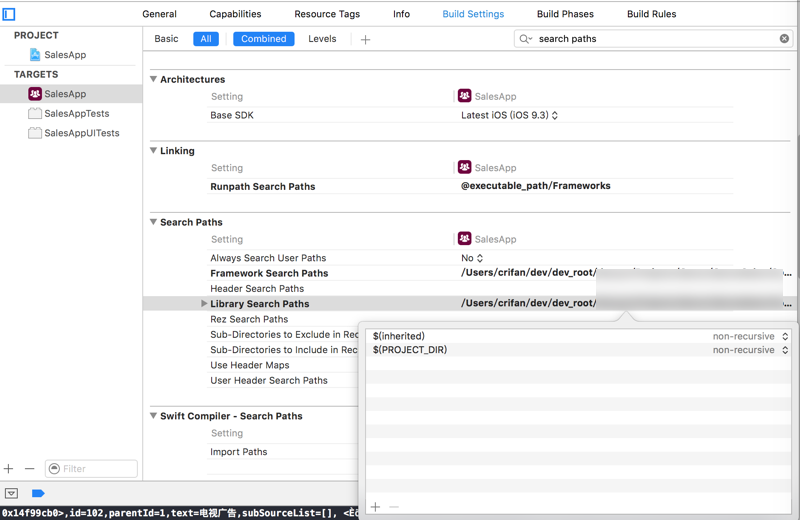800x520 pixels.
Task: Click the @executable_path/Frameworks value
Action: point(536,186)
